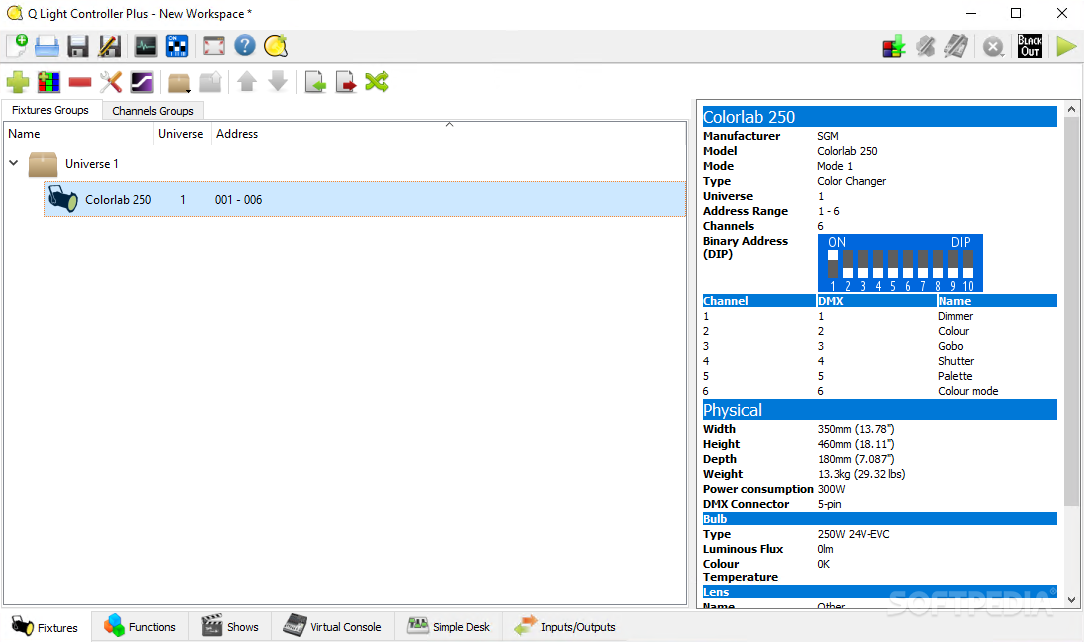This screenshot has height=642, width=1084.
Task: Click address cell 001 - 006
Action: coord(239,200)
